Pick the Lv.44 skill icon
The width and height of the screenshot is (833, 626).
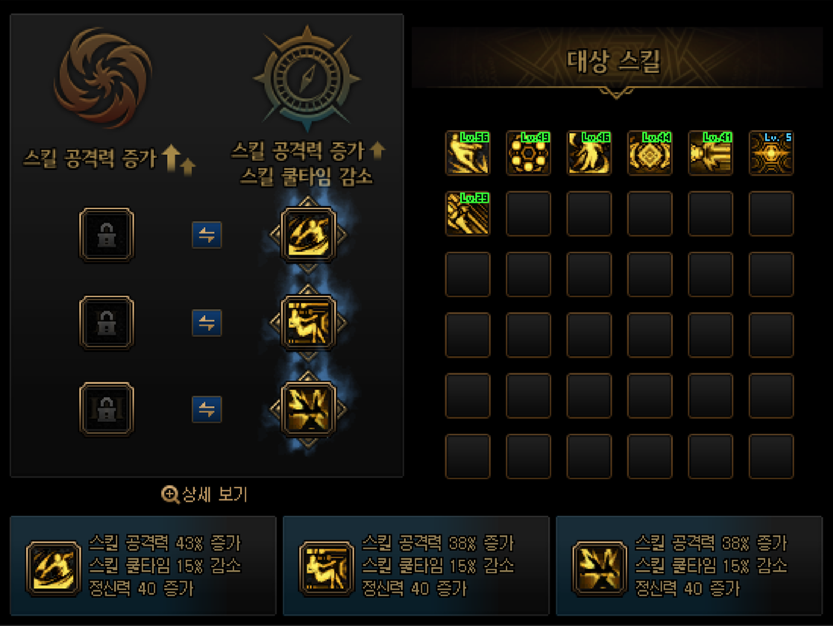pos(650,153)
